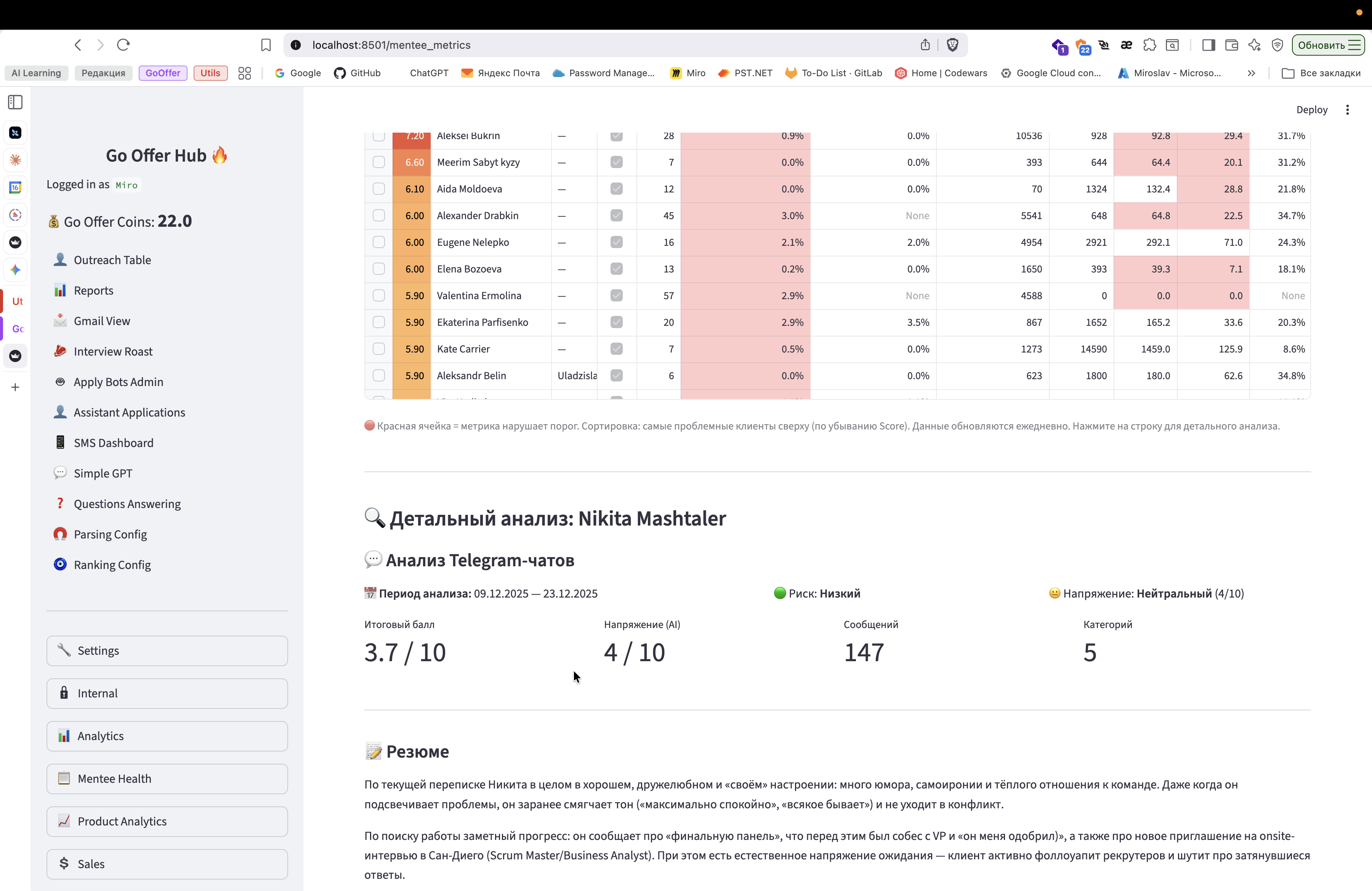Open tab groups grid icon in bookmarks bar
Image resolution: width=1372 pixels, height=891 pixels.
244,73
